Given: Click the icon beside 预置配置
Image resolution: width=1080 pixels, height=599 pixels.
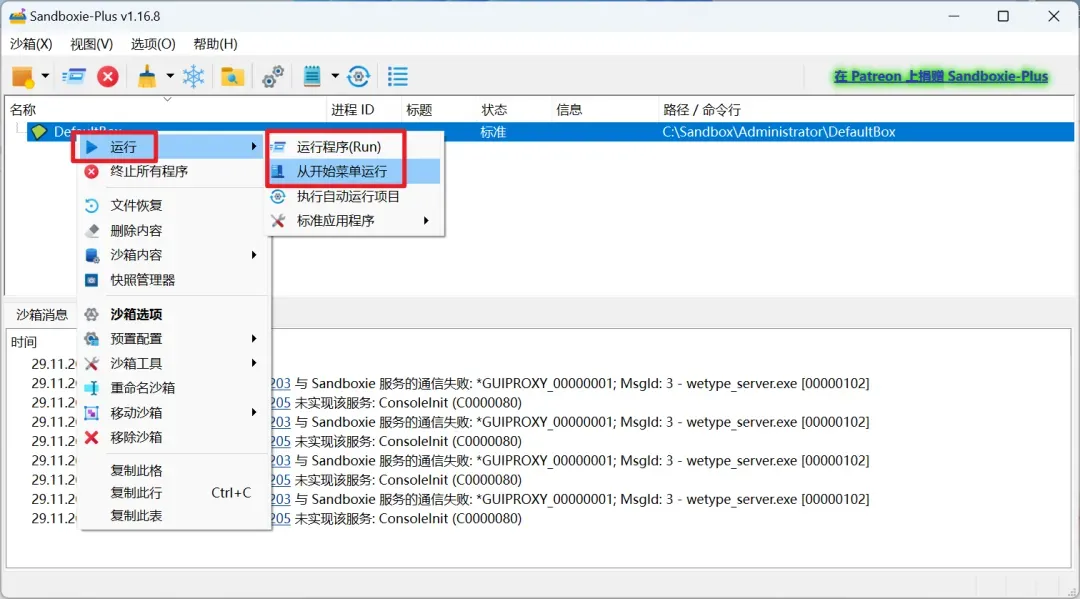Looking at the screenshot, I should coord(92,339).
